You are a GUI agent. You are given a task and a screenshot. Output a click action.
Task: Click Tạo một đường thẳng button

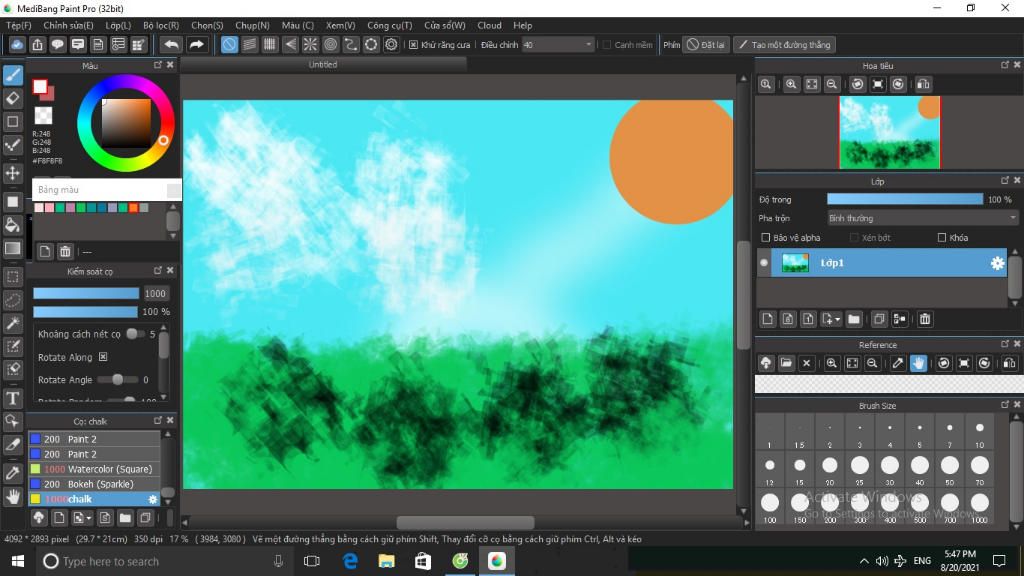(784, 44)
